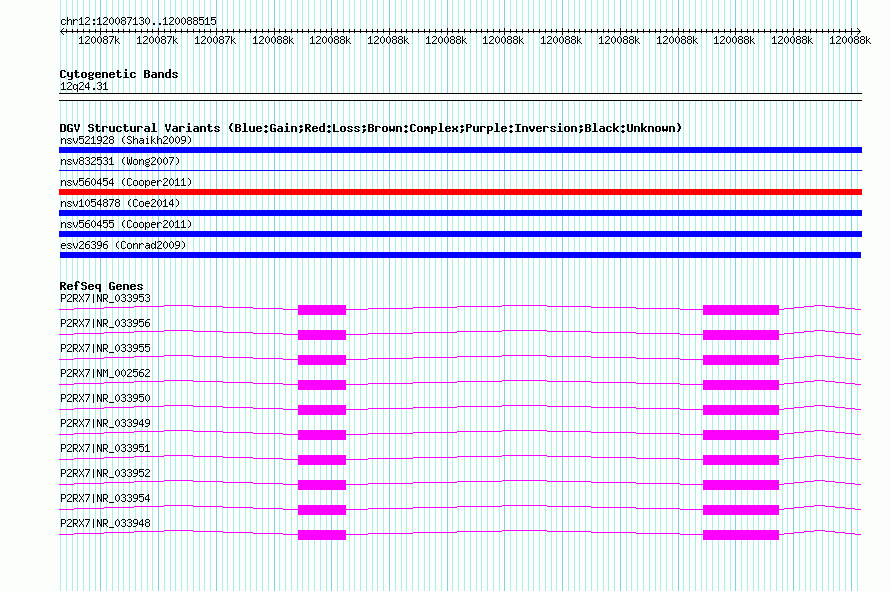Open the P2RX7|NR_033954 transcript label
Image resolution: width=890 pixels, height=591 pixels.
click(x=105, y=498)
